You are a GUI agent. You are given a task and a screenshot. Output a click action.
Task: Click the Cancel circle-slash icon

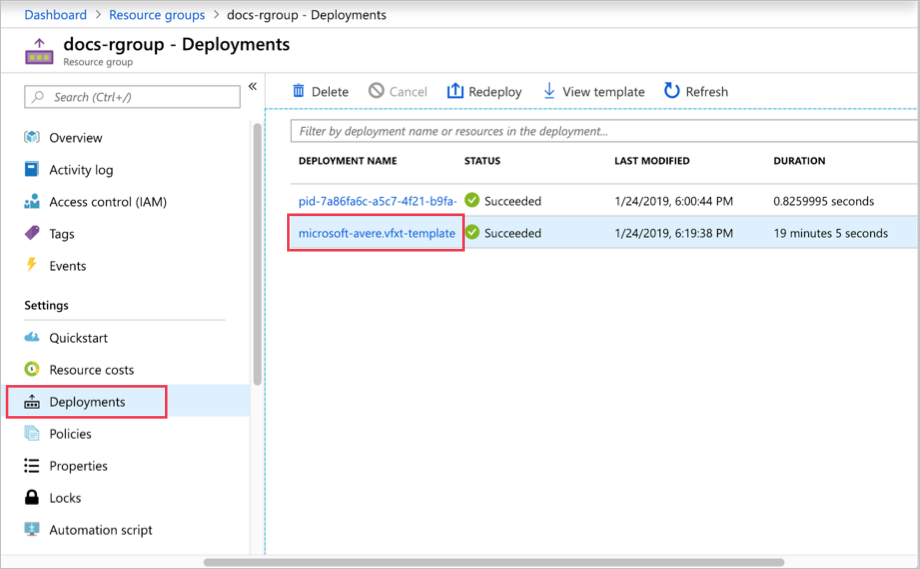pos(376,90)
